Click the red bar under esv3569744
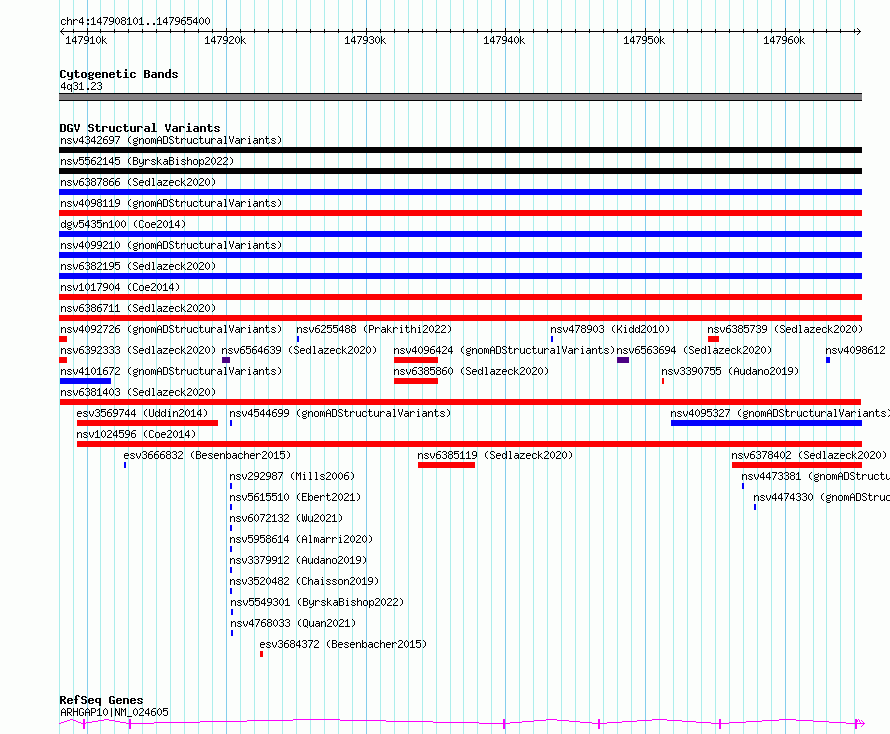The image size is (890, 734). click(147, 423)
